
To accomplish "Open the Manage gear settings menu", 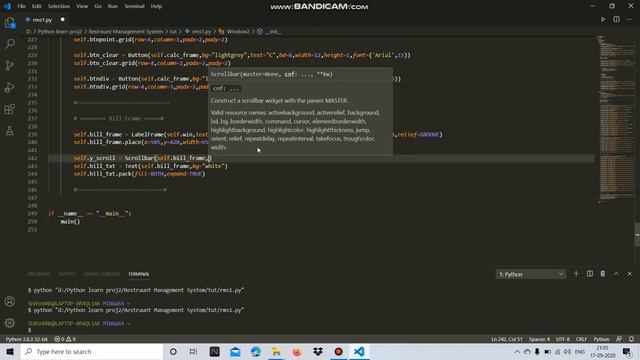I will click(x=10, y=323).
